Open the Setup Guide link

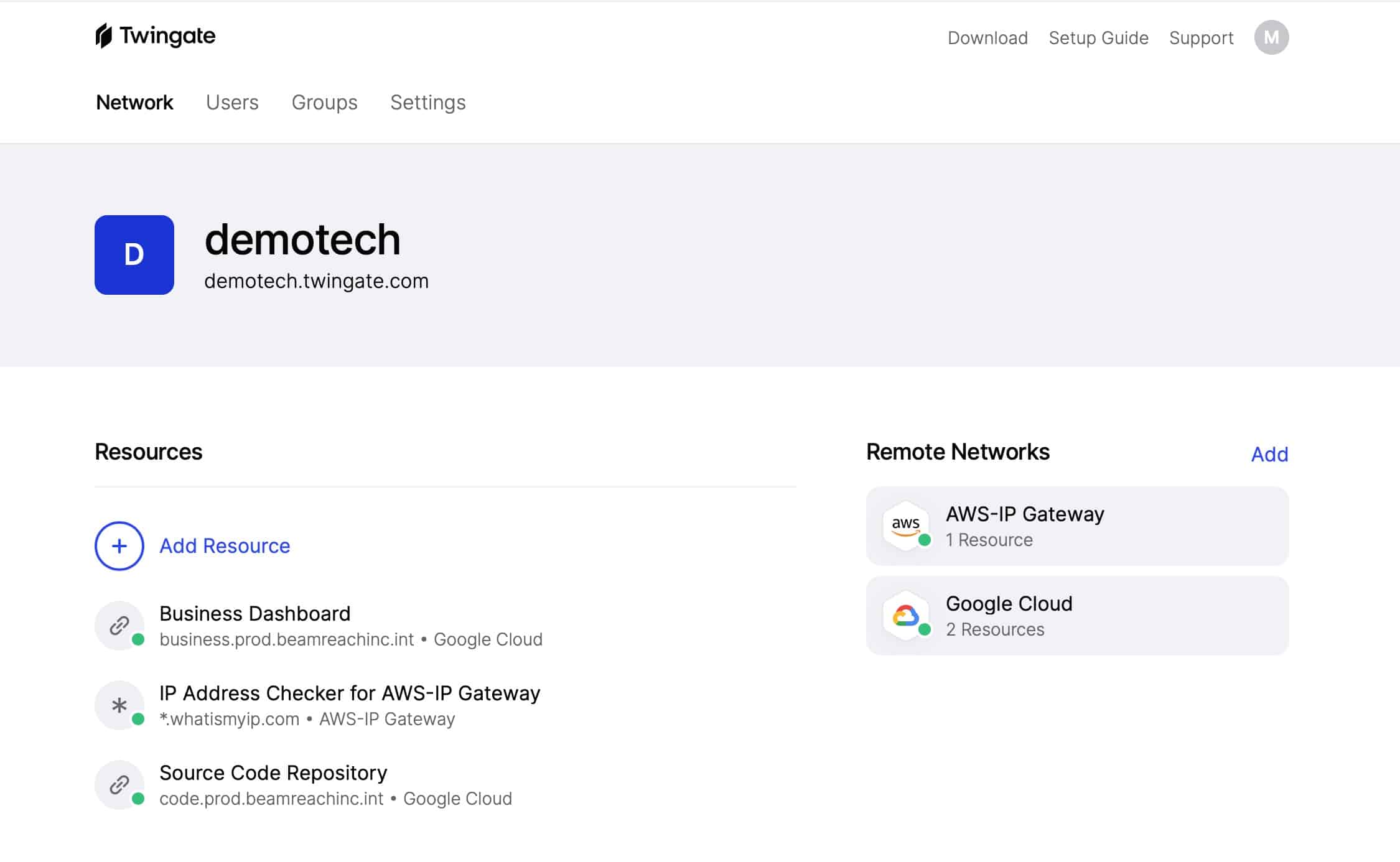point(1098,38)
